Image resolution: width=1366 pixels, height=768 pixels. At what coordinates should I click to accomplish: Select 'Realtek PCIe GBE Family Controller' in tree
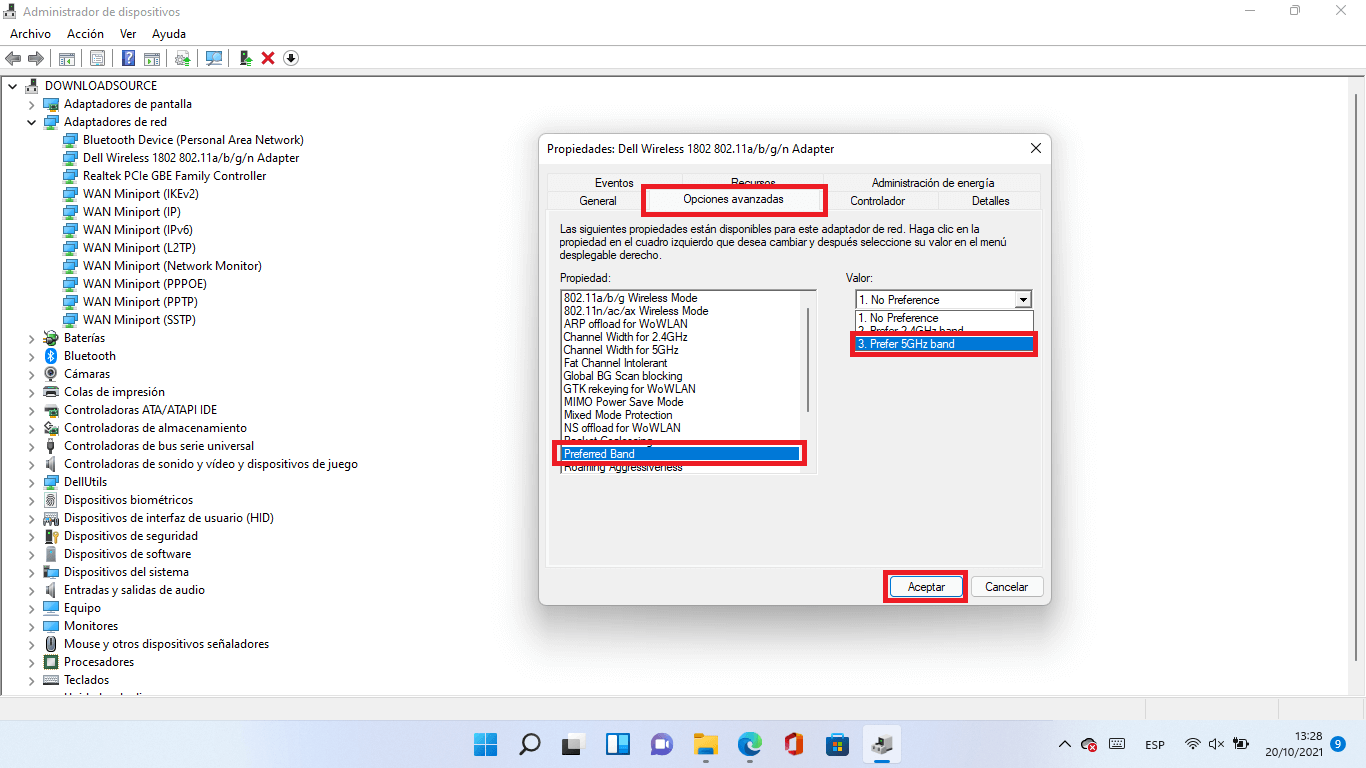tap(174, 176)
